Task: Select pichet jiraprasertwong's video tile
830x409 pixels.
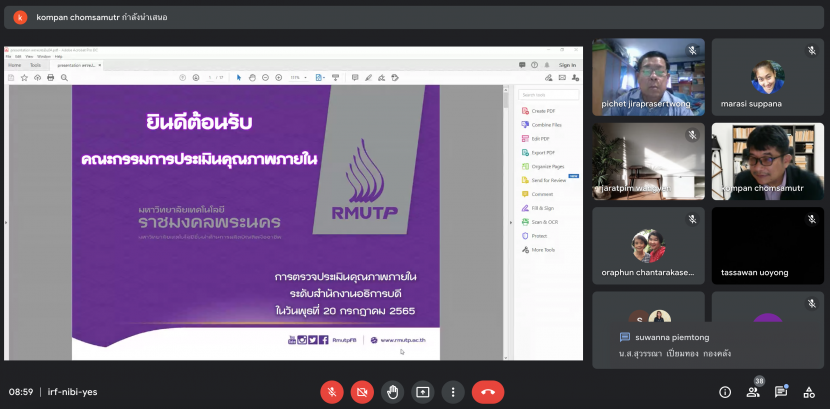Action: (x=648, y=77)
